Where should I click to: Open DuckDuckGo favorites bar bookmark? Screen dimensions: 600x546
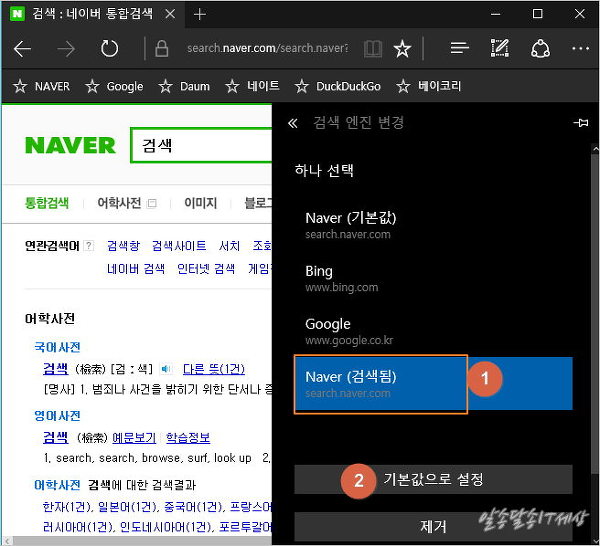337,86
